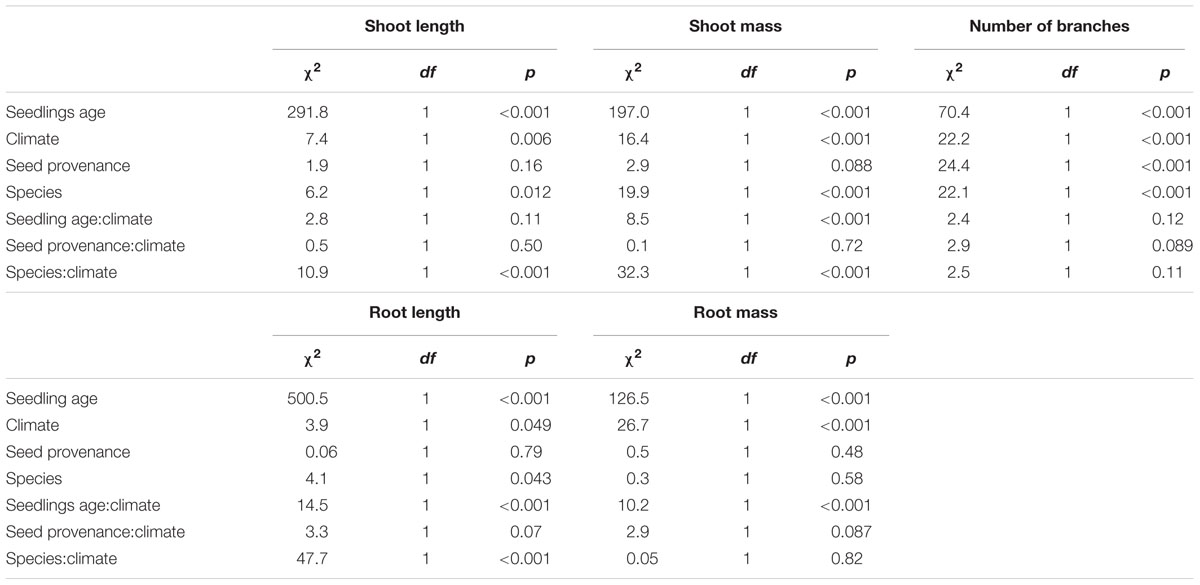Select the p-value 0.79 cell
The height and width of the screenshot is (585, 1200).
pyautogui.click(x=536, y=452)
